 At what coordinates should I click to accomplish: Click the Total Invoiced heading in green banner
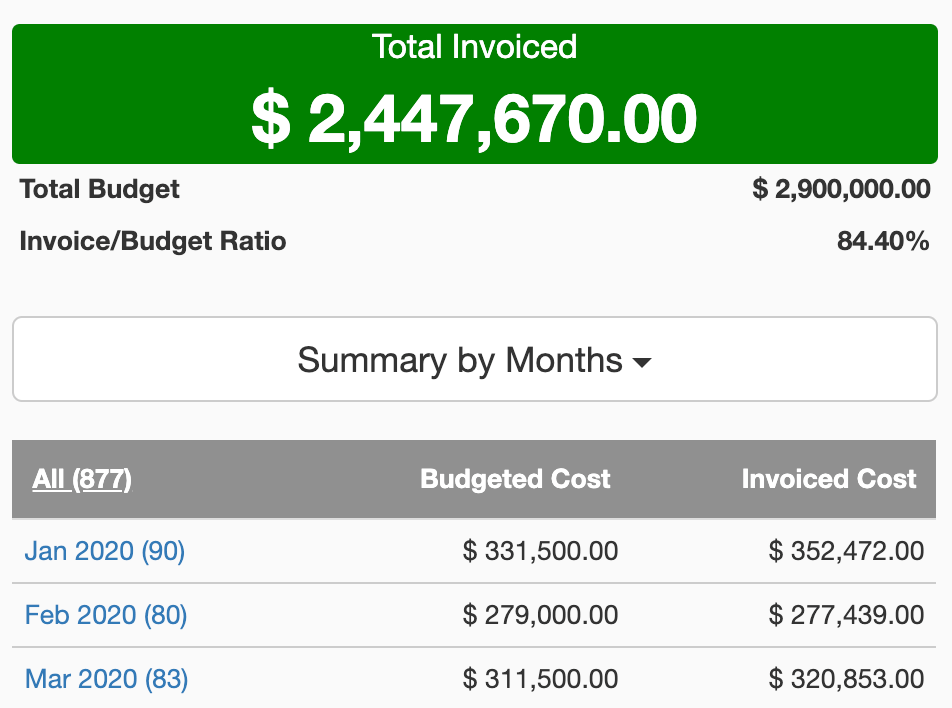click(474, 47)
